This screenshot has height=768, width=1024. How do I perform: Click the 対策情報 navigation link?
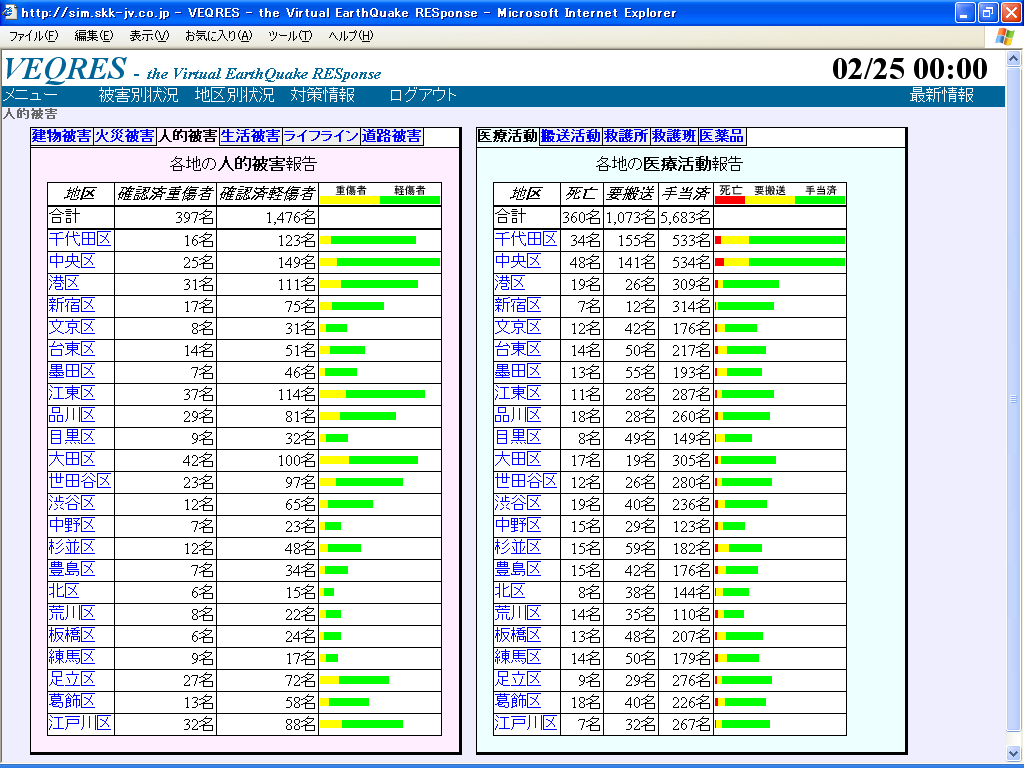[x=322, y=95]
